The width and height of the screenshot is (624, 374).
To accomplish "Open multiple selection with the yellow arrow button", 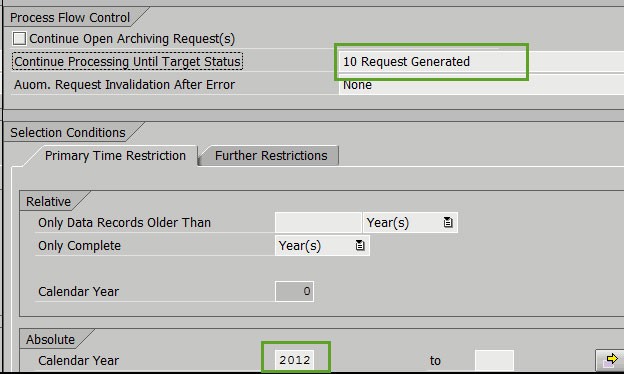I will coord(610,360).
